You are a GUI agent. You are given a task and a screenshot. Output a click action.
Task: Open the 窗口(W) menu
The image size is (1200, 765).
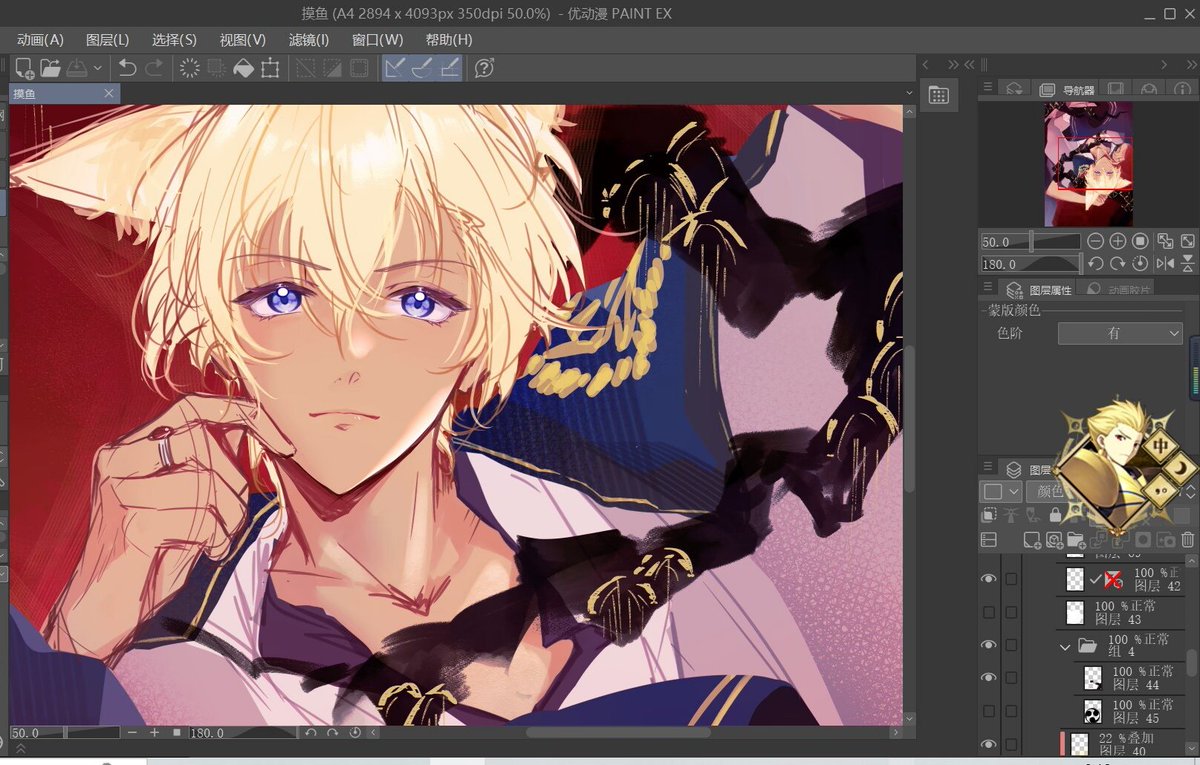point(377,40)
